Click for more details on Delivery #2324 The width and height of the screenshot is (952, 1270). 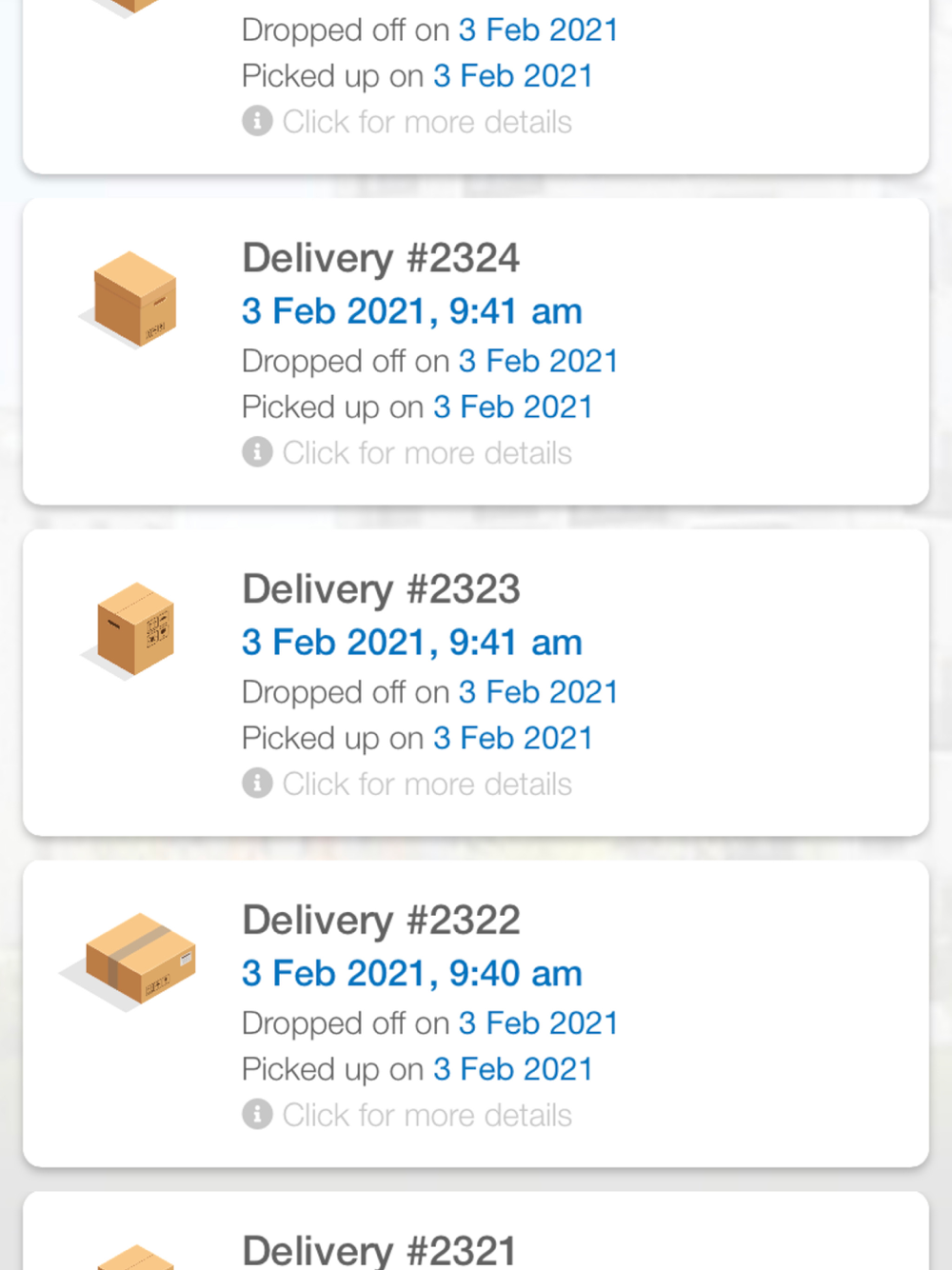[427, 453]
